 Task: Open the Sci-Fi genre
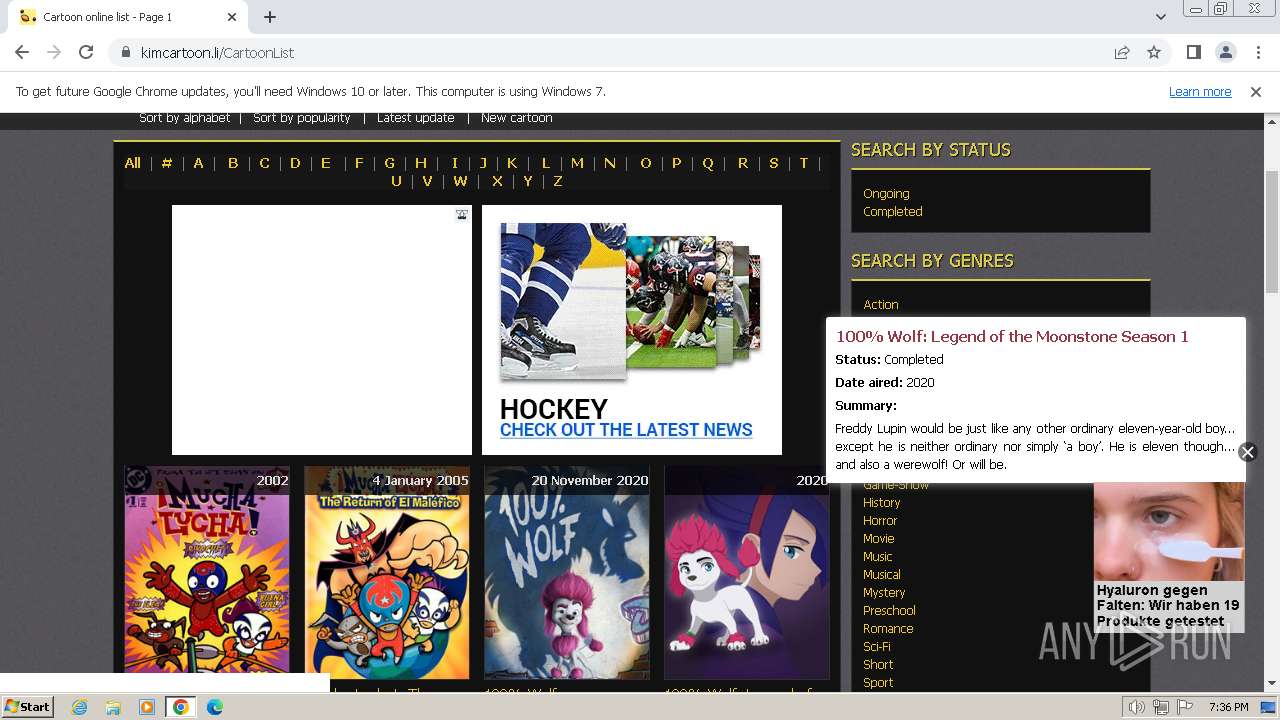point(877,647)
